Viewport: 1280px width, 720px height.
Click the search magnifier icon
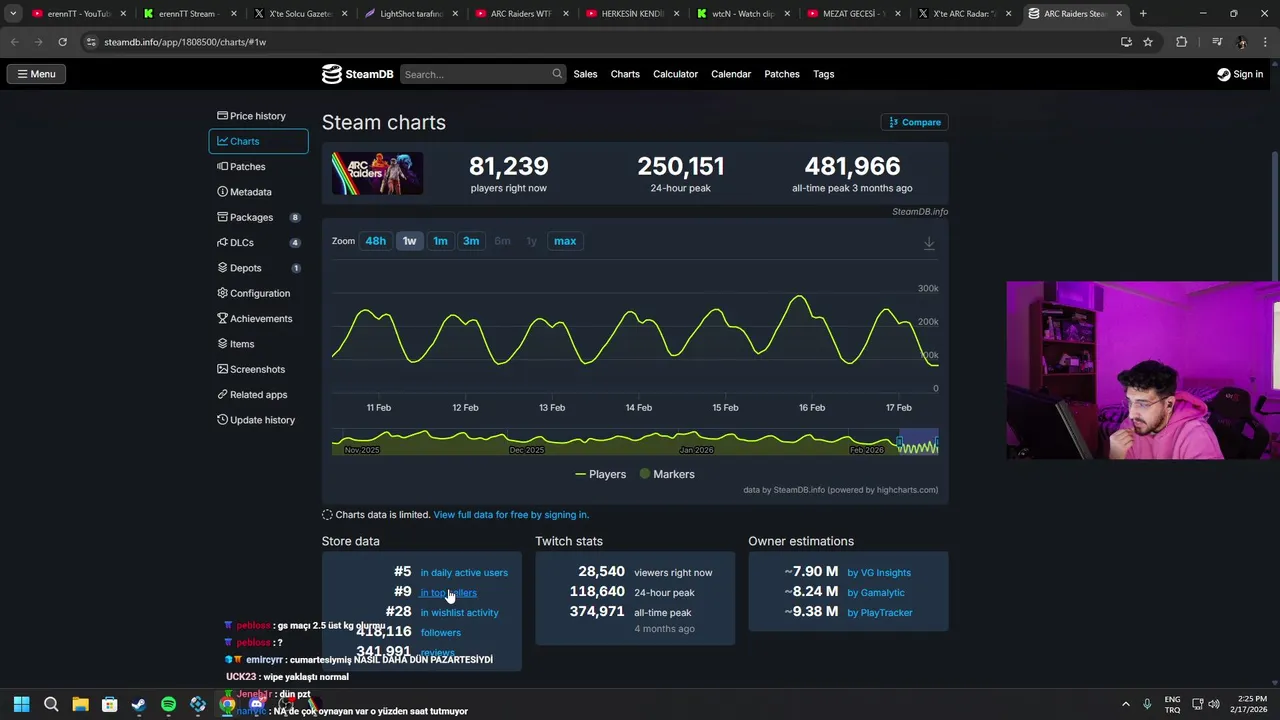(557, 74)
